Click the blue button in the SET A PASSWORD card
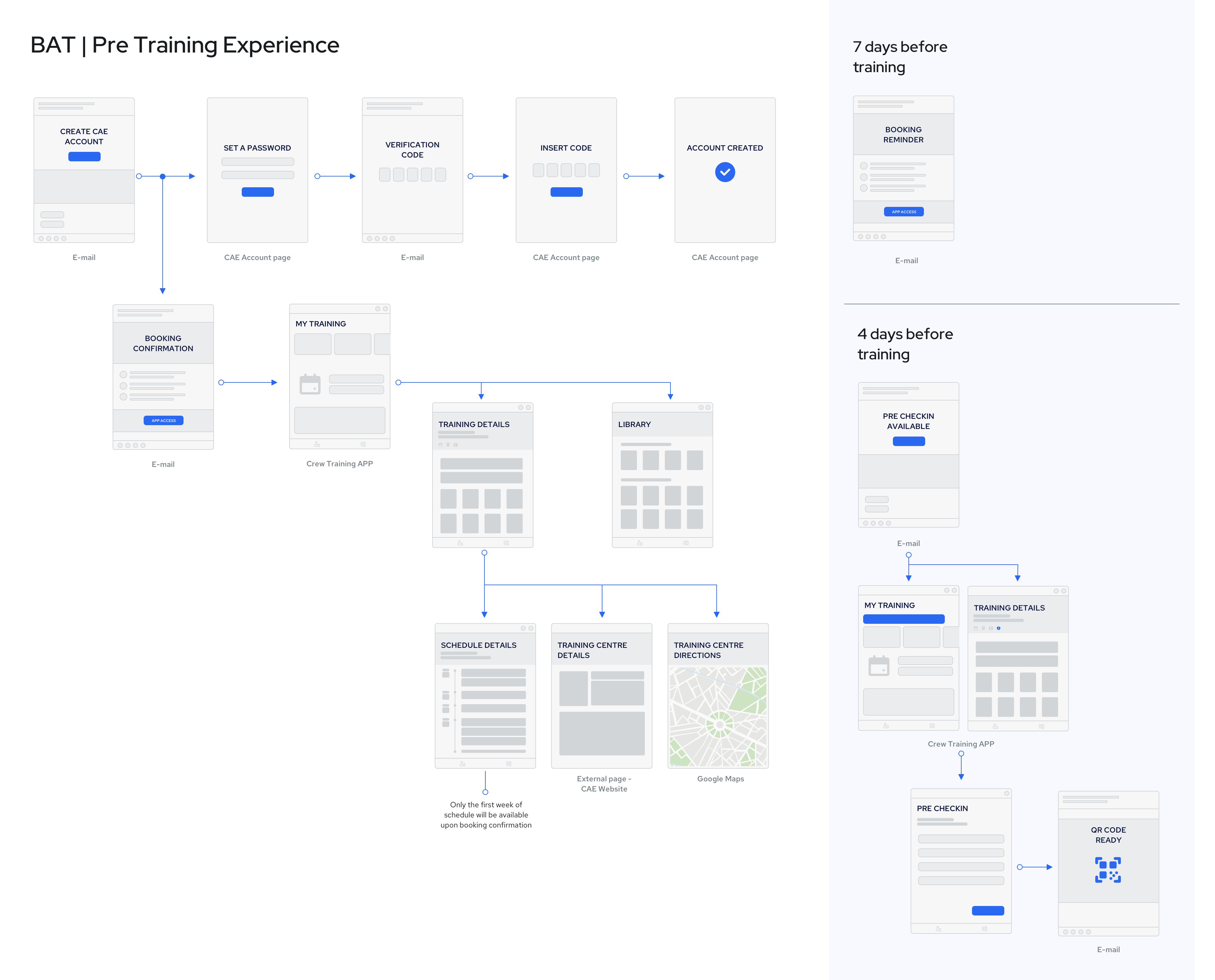Viewport: 1215px width, 980px height. [258, 192]
